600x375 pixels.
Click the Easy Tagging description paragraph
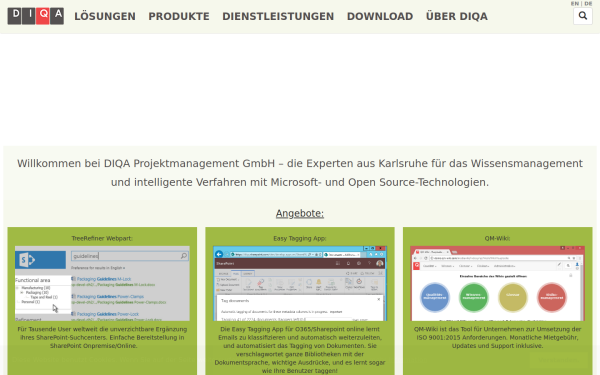300,350
